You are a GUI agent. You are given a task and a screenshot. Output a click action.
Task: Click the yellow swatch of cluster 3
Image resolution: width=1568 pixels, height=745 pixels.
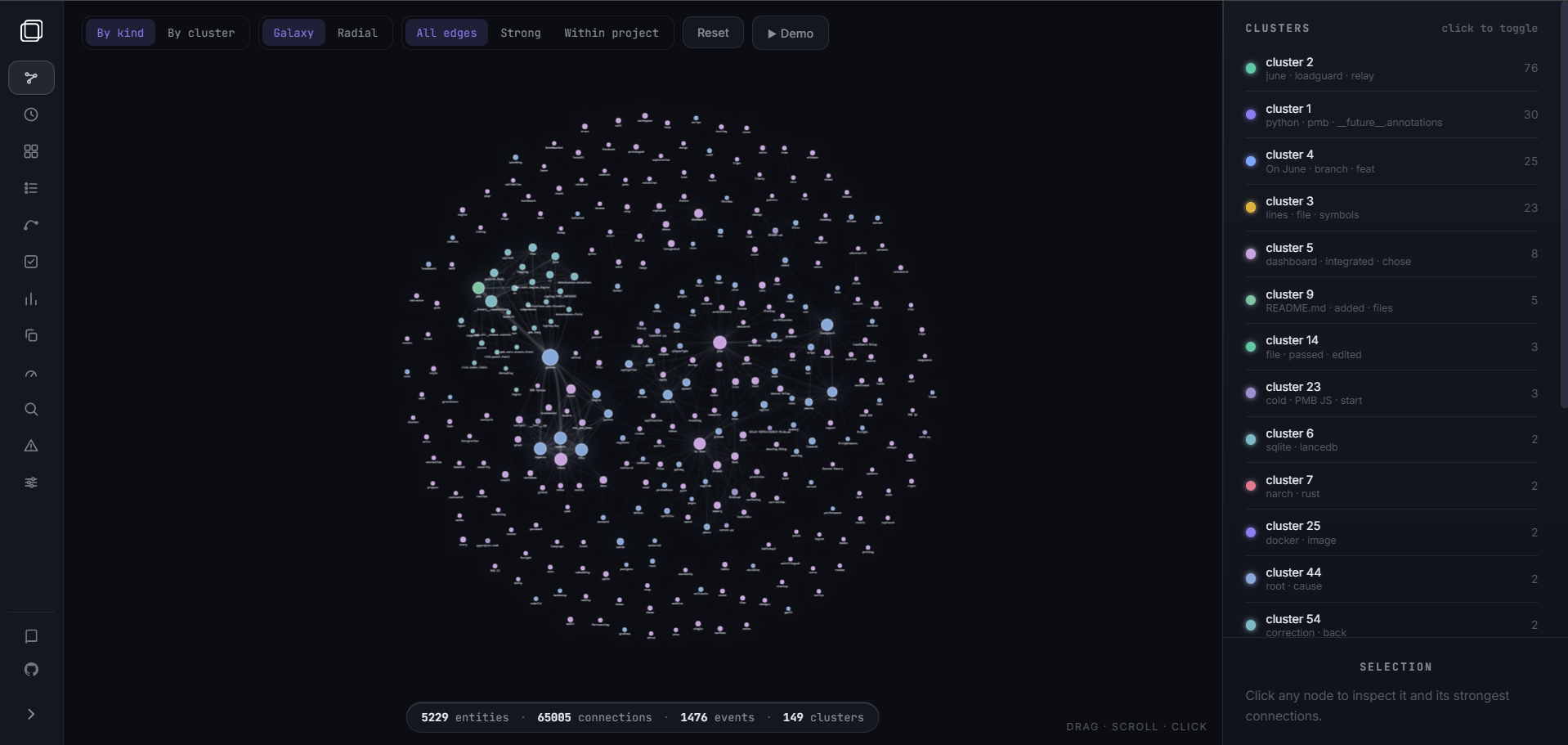(x=1251, y=208)
